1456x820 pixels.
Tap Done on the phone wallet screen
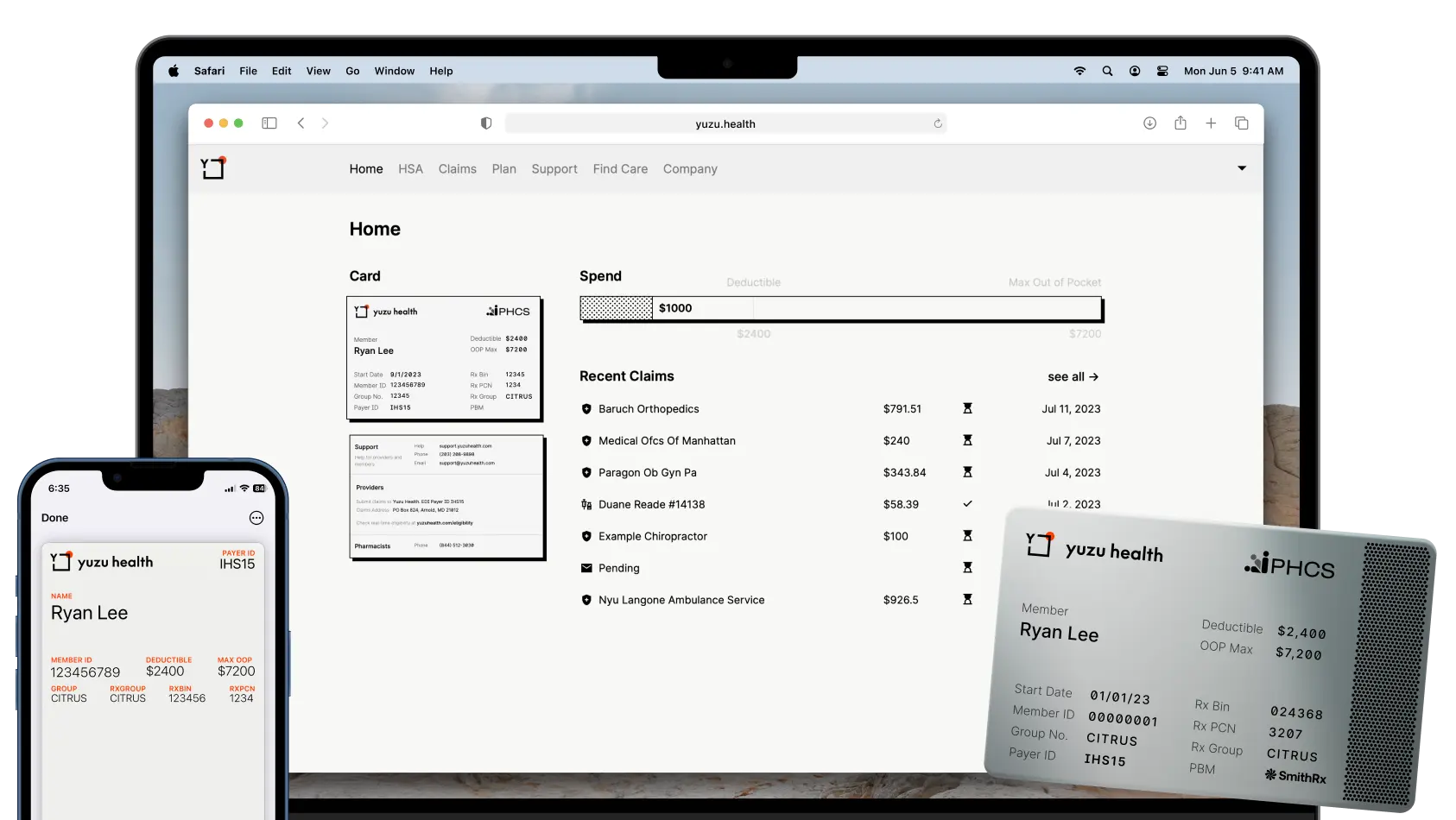(54, 518)
